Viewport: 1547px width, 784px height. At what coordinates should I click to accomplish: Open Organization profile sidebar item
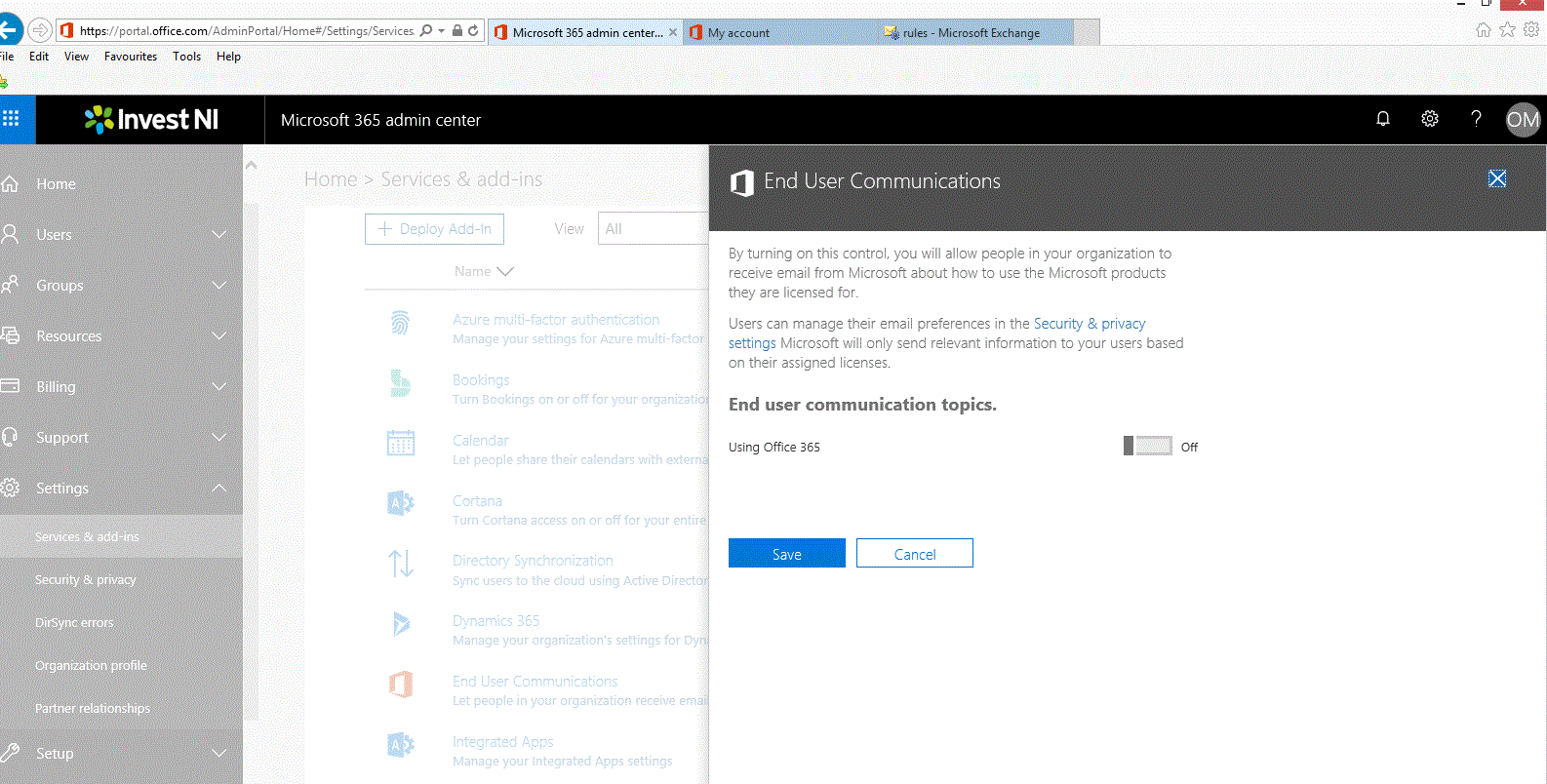(x=91, y=666)
